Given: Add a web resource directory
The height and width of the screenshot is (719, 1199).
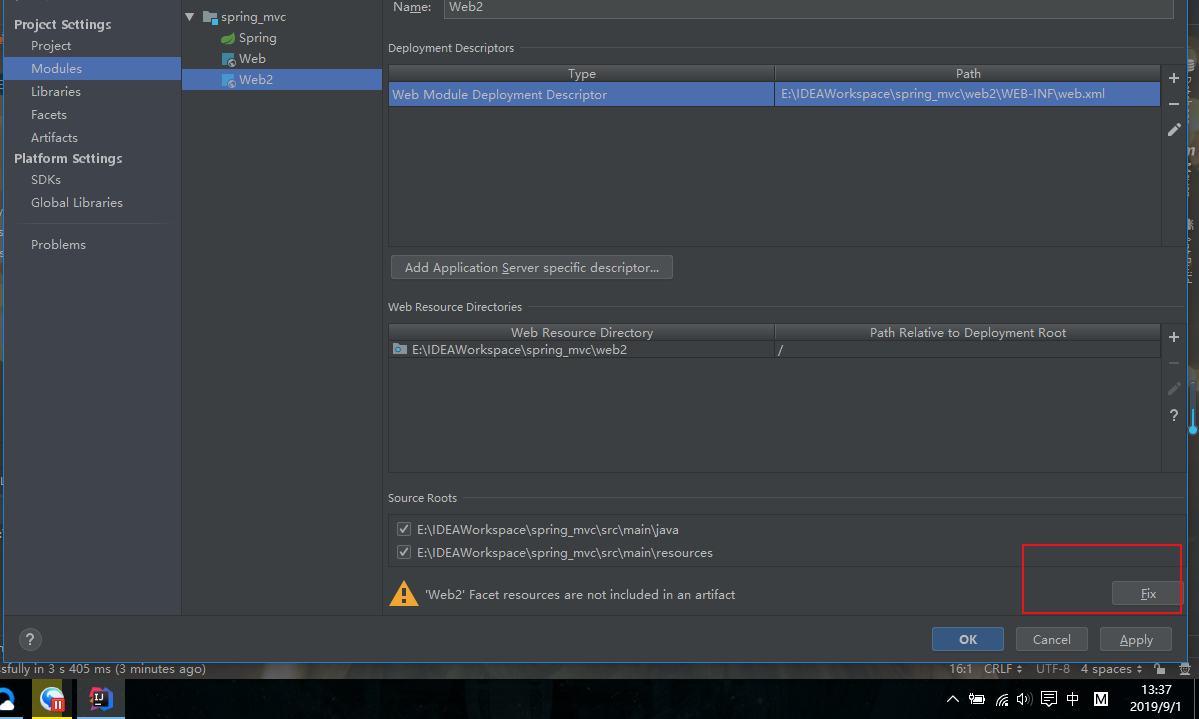Looking at the screenshot, I should click(1174, 337).
